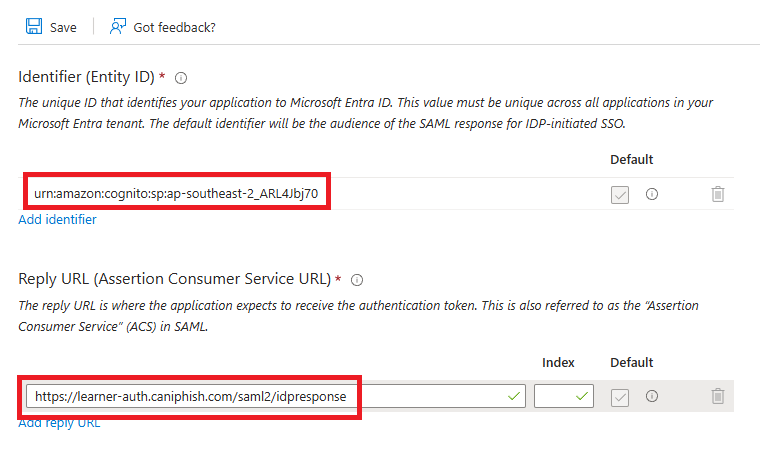Click the Identifier (Entity ID) heading text
The height and width of the screenshot is (449, 760).
click(91, 78)
